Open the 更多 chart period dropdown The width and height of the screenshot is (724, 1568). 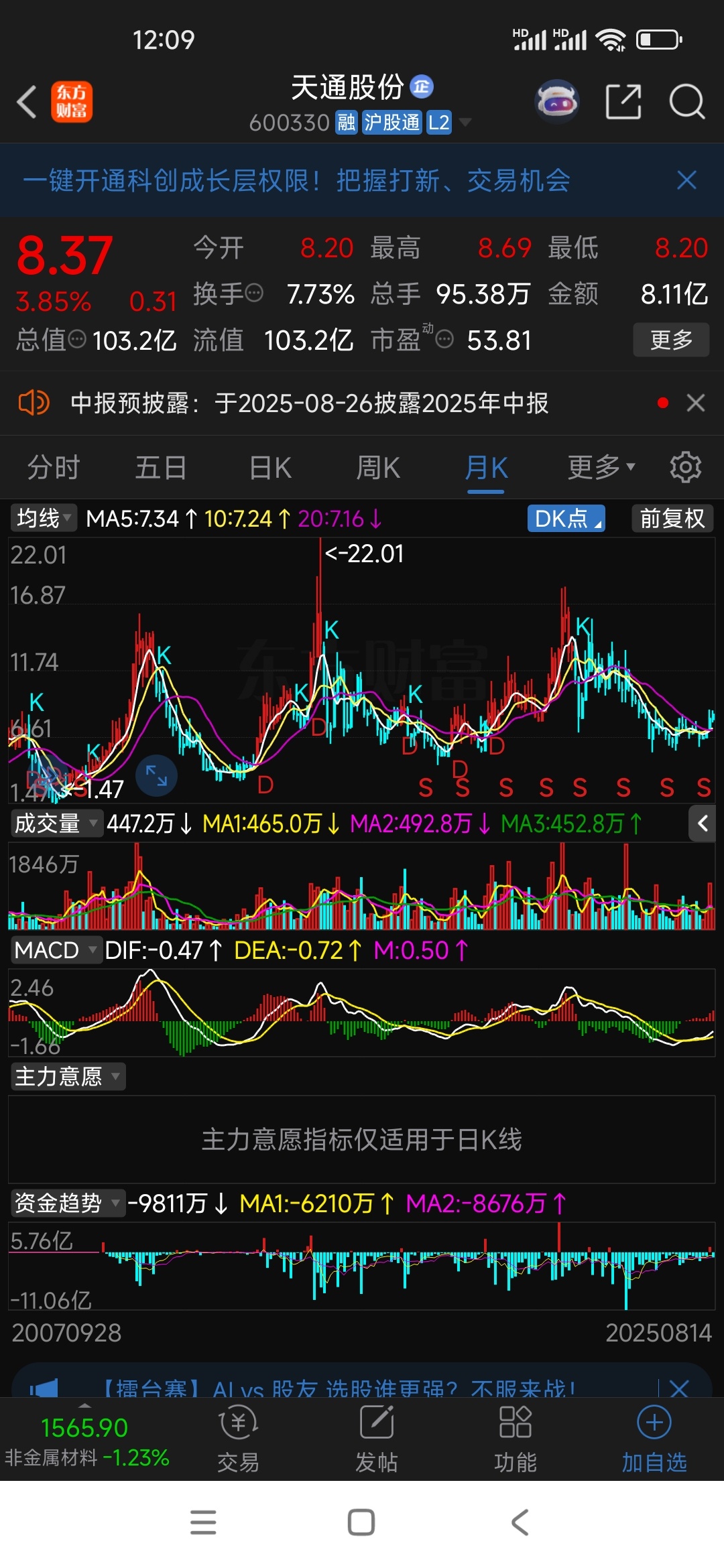tap(601, 467)
